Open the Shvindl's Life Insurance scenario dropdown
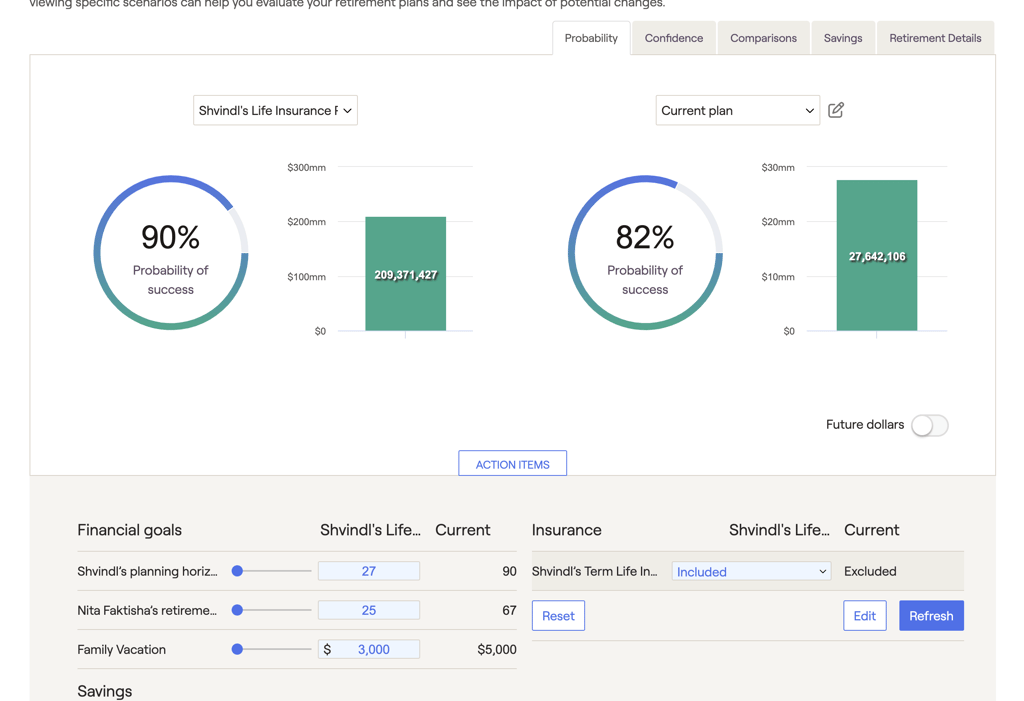 pyautogui.click(x=275, y=111)
